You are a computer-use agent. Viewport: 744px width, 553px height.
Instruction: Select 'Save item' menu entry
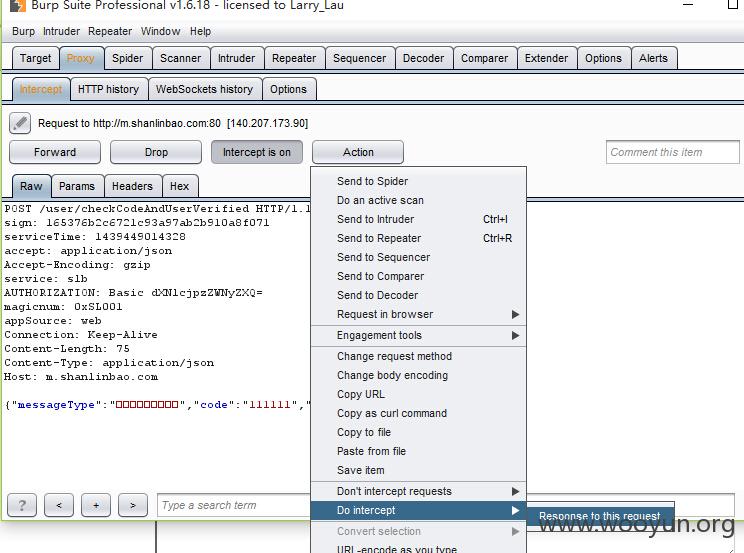tap(418, 470)
